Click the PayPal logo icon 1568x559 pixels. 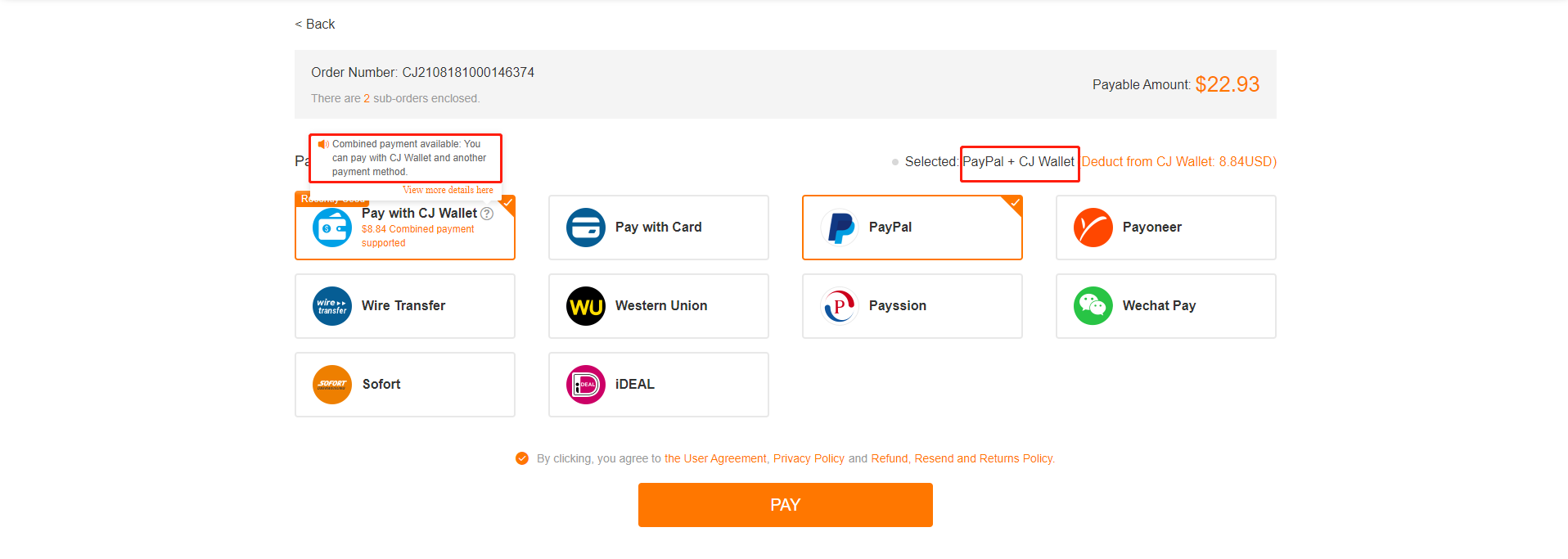(840, 228)
